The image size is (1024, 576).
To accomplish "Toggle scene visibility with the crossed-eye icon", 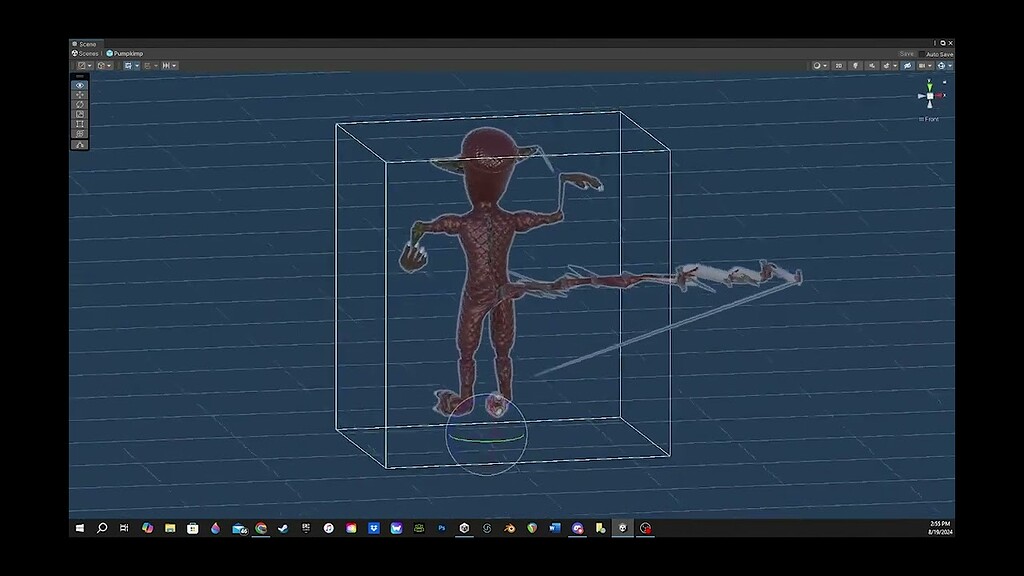I will (907, 66).
